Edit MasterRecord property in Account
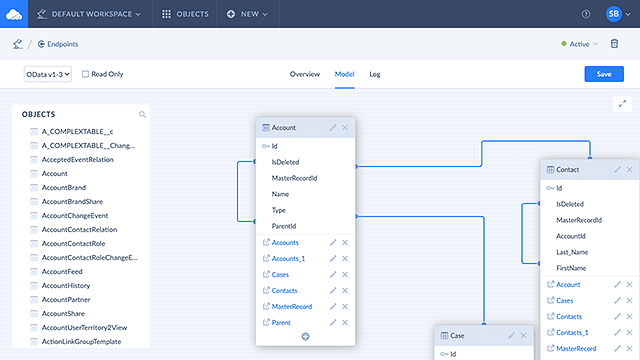Viewport: 640px width, 360px height. coord(333,306)
